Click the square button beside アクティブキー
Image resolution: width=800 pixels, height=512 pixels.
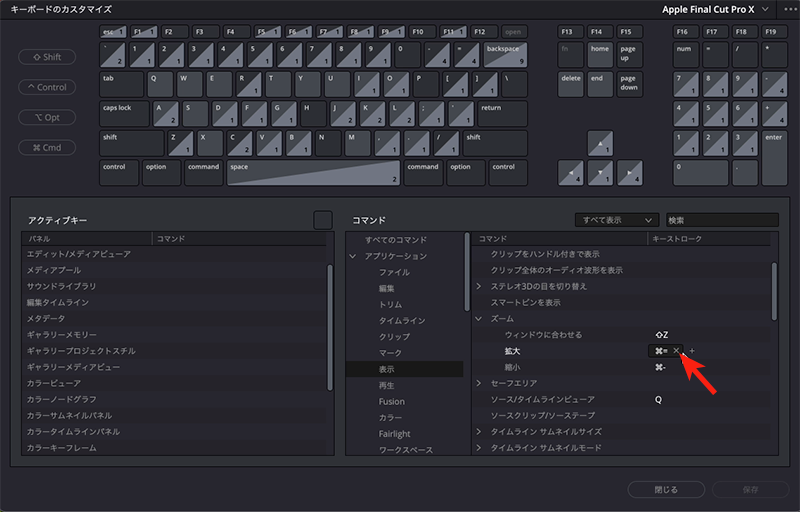(323, 220)
